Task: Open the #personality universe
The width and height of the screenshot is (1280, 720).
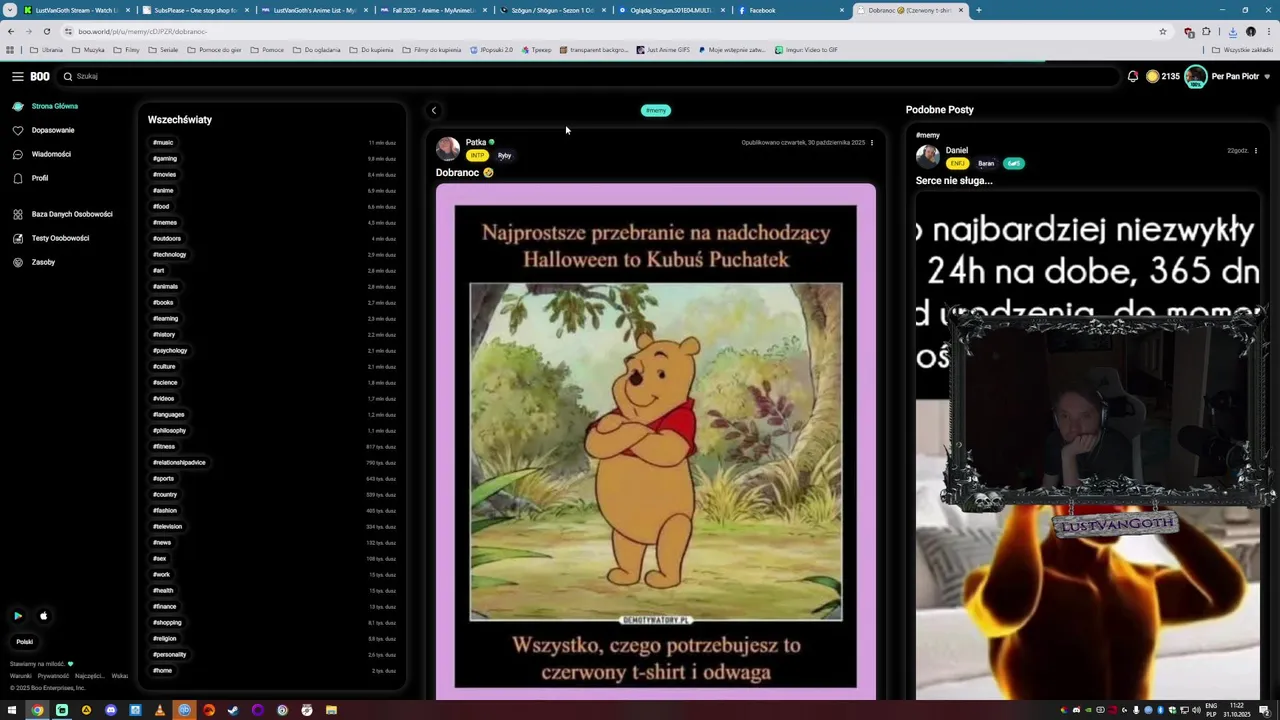Action: [x=170, y=654]
